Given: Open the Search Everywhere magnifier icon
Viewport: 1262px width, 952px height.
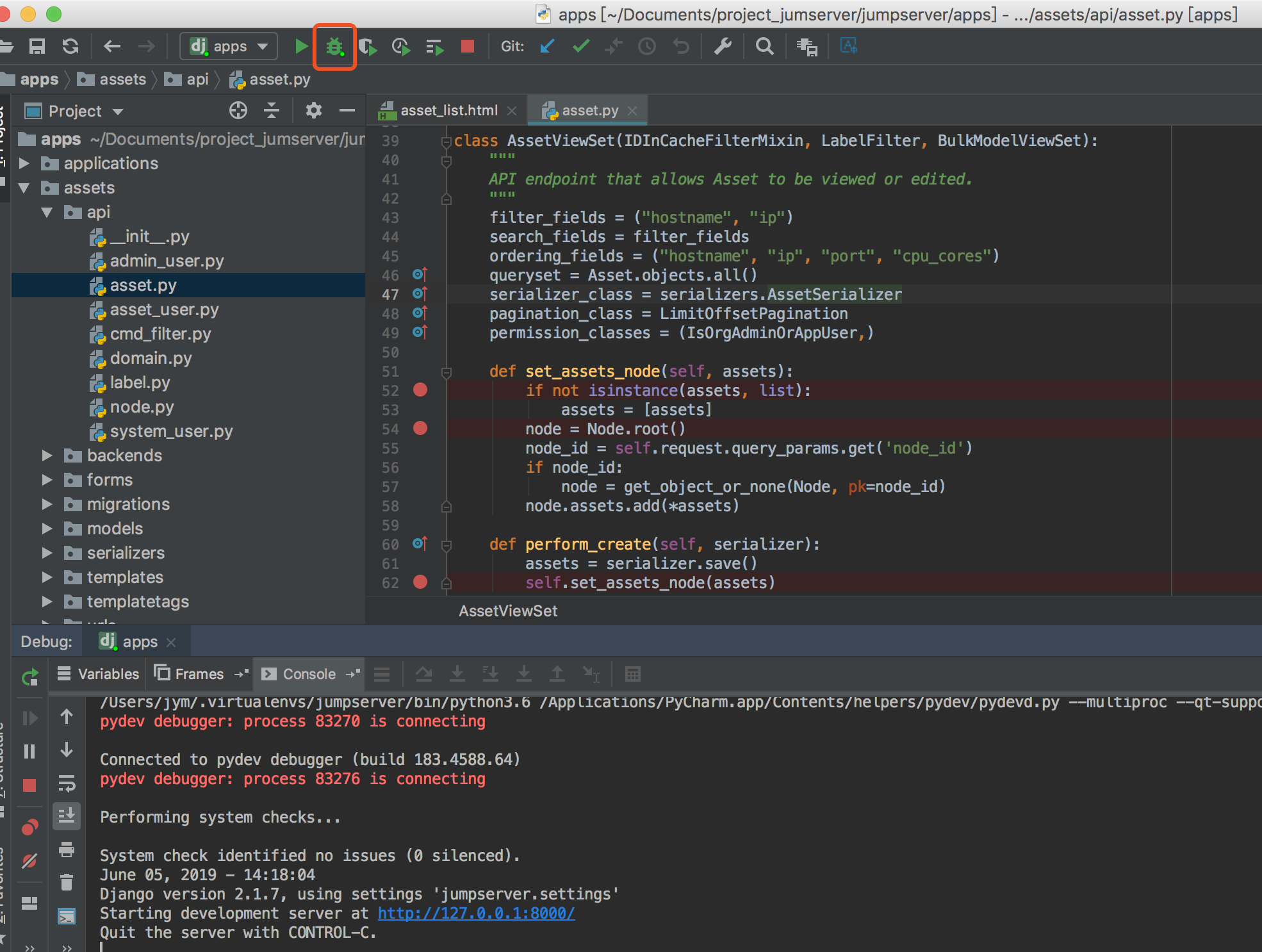Looking at the screenshot, I should click(x=764, y=46).
